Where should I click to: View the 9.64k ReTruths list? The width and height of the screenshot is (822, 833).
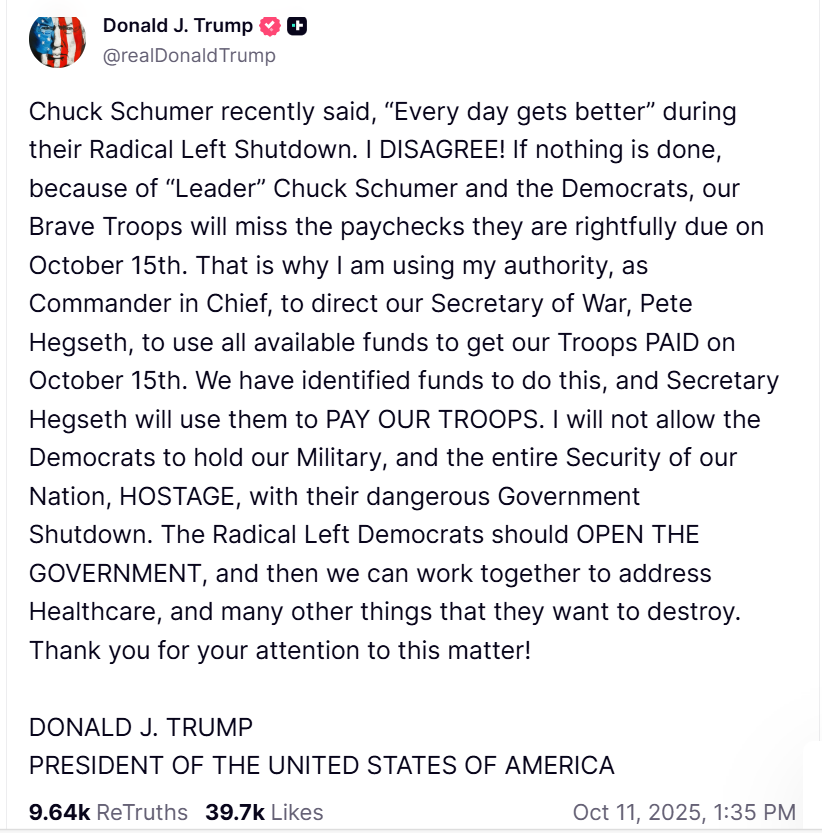click(x=108, y=812)
